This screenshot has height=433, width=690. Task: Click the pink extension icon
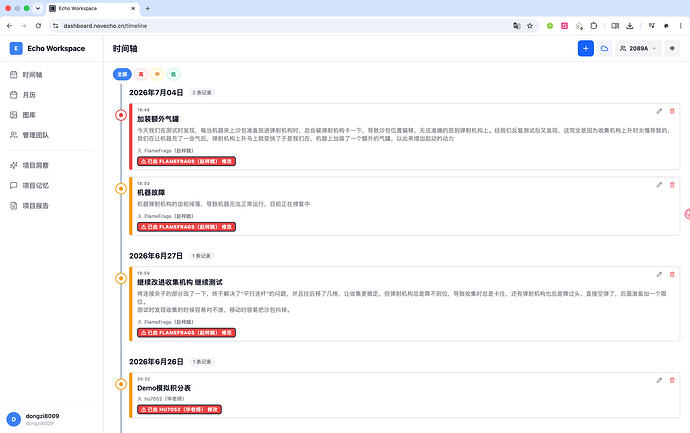[564, 26]
